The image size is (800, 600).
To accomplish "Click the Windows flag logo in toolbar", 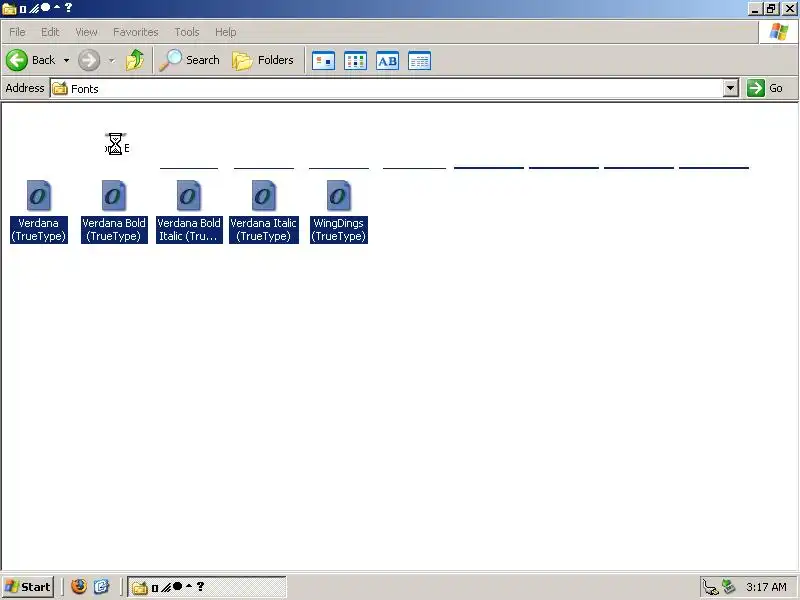I will pos(779,32).
